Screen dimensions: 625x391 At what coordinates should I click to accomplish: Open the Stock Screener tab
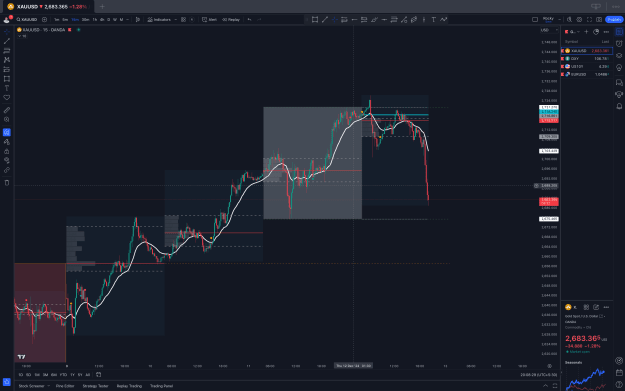[x=31, y=386]
